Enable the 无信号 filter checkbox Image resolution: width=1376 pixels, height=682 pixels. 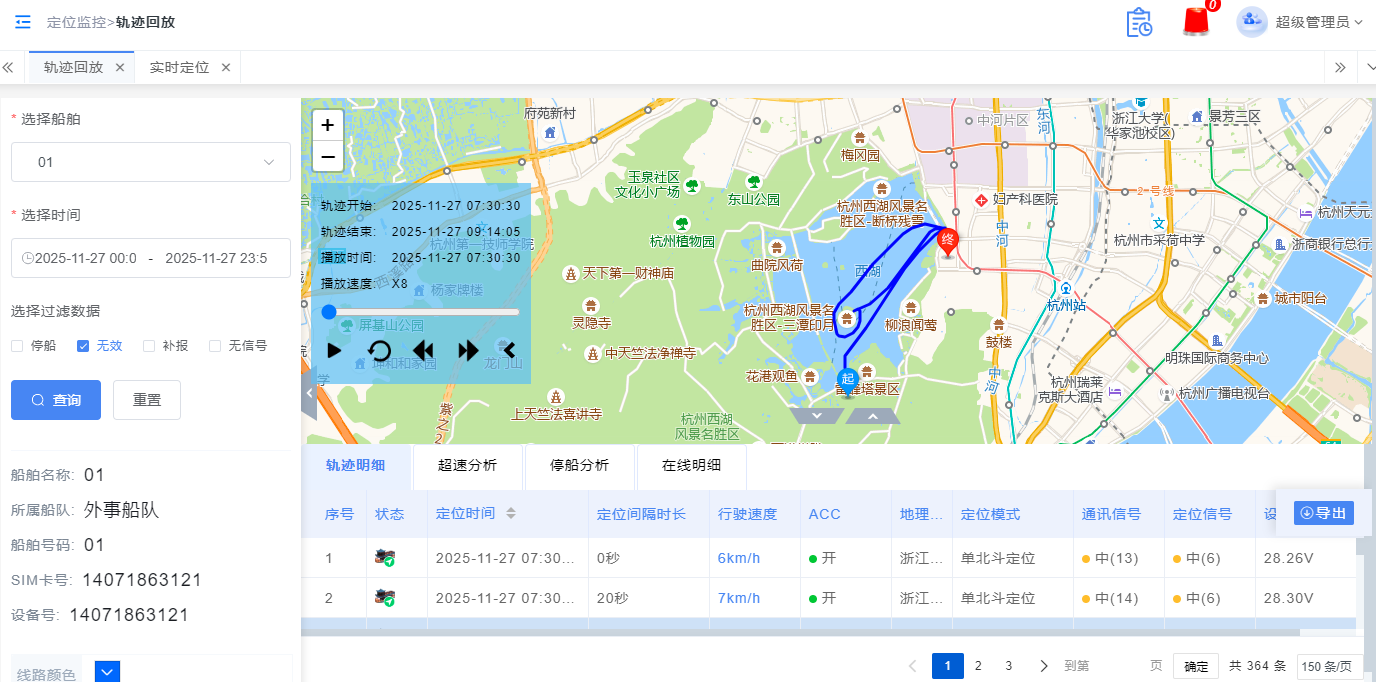(x=214, y=346)
